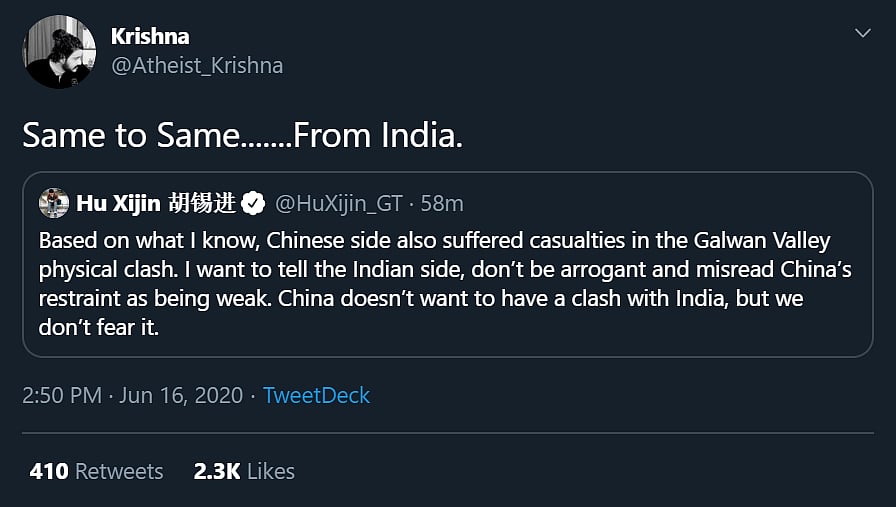Click the 58m quoted tweet timestamp
The height and width of the screenshot is (507, 896).
(x=442, y=203)
